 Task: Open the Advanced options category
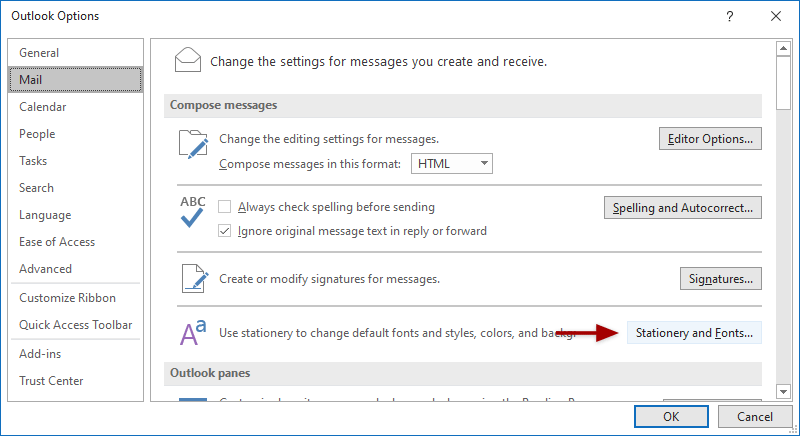(x=45, y=269)
